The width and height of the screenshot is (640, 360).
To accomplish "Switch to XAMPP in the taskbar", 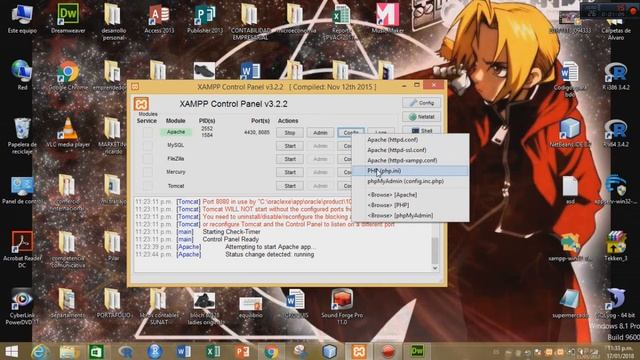I will tap(358, 351).
